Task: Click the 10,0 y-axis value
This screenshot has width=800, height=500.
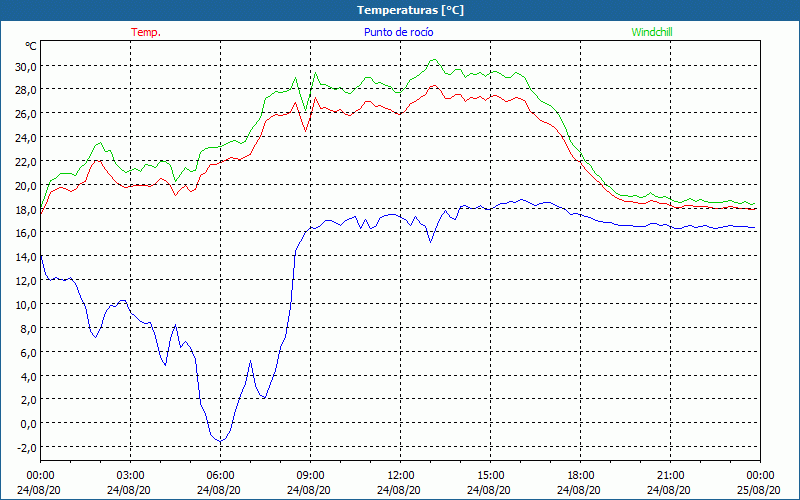Action: pos(24,305)
